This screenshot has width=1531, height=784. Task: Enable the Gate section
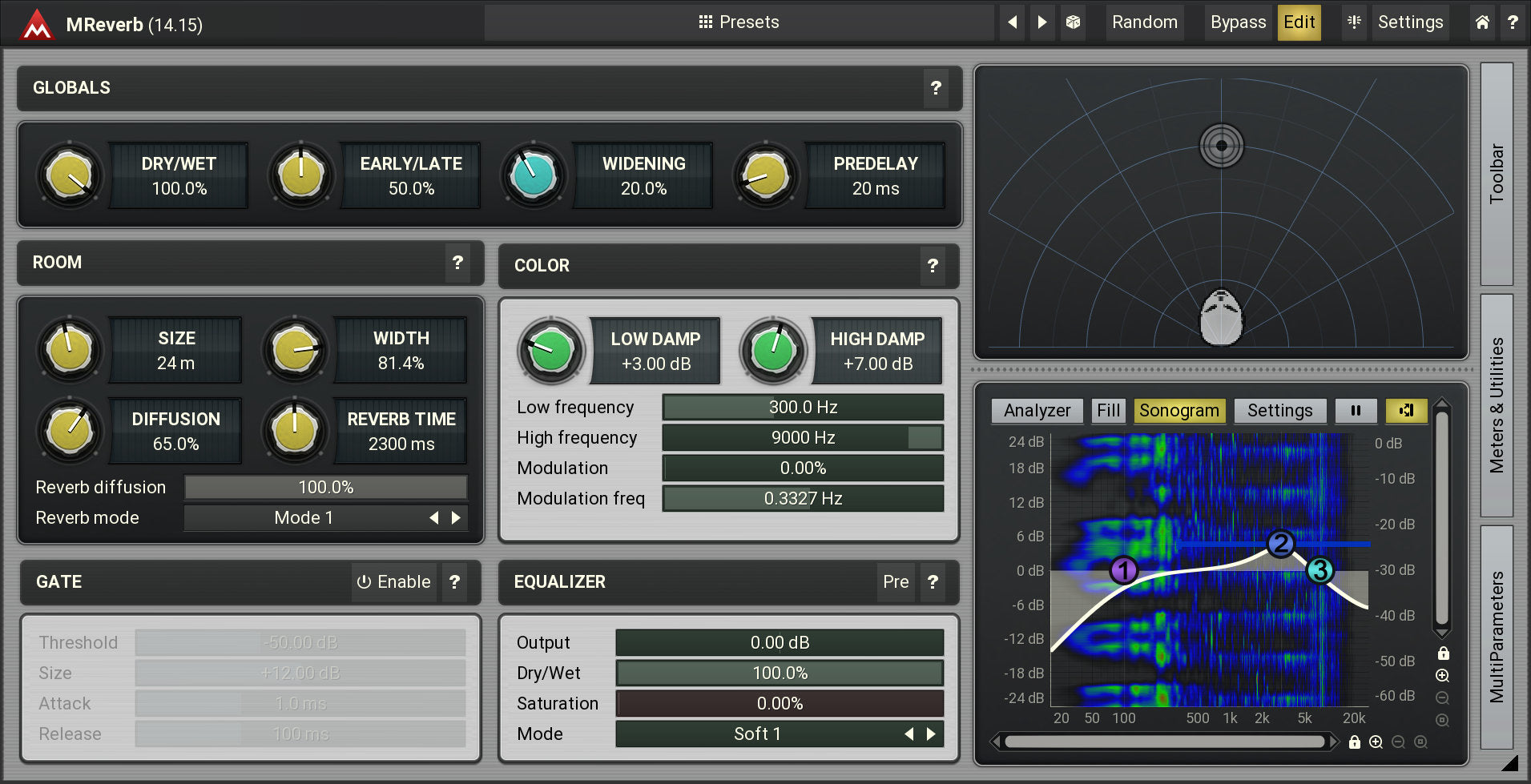393,582
